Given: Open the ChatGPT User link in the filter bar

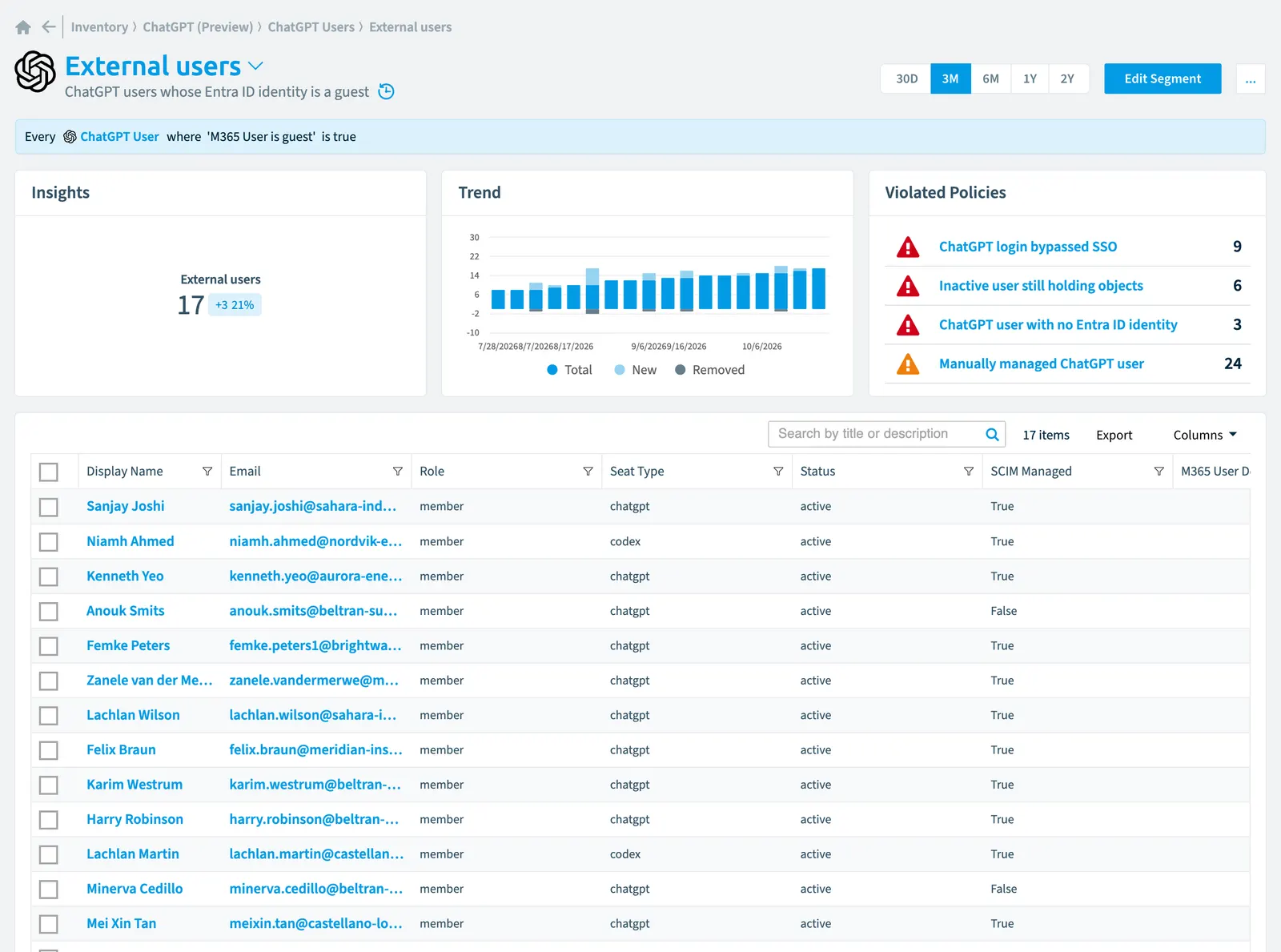Looking at the screenshot, I should (119, 137).
